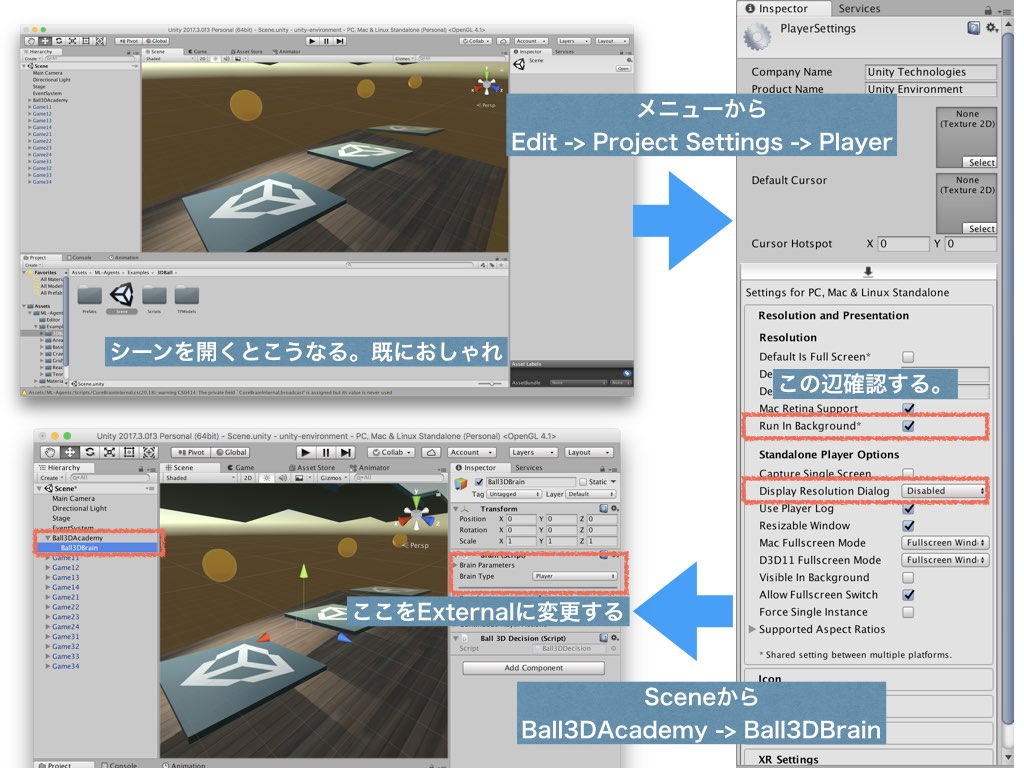Open the Shaded draw mode dropdown in the bottom Scene view

click(x=200, y=478)
